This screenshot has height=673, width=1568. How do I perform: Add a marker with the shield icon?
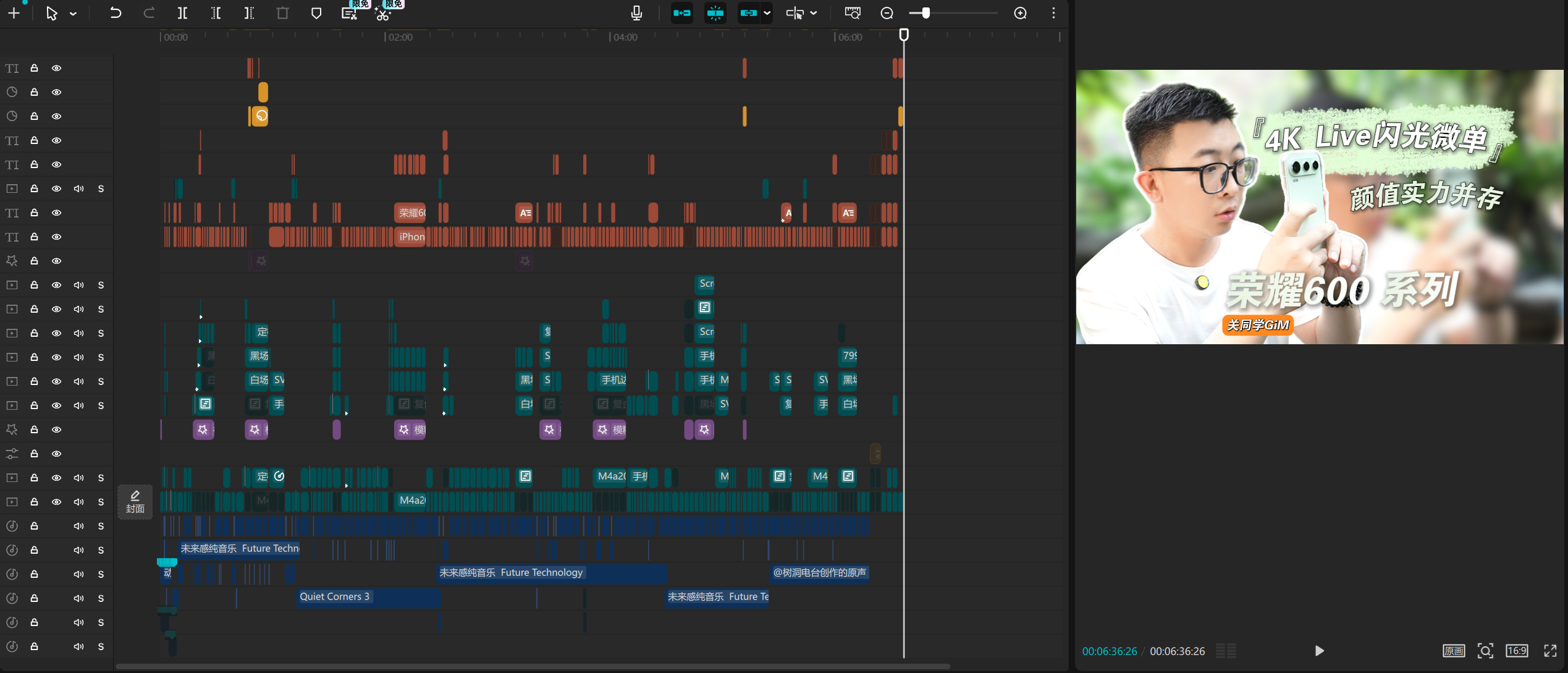[x=316, y=13]
